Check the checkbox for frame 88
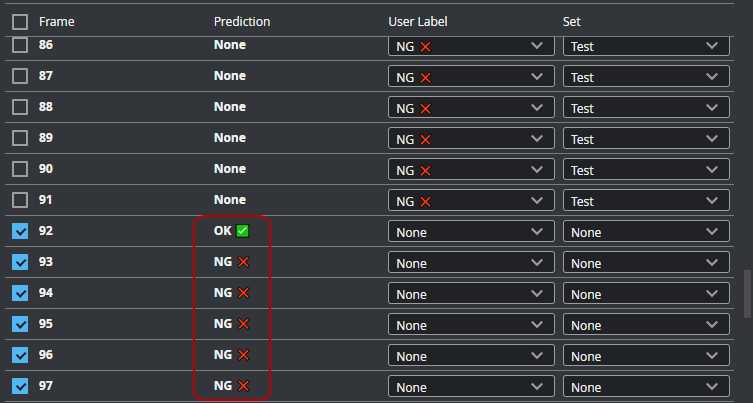753x403 pixels. [20, 107]
